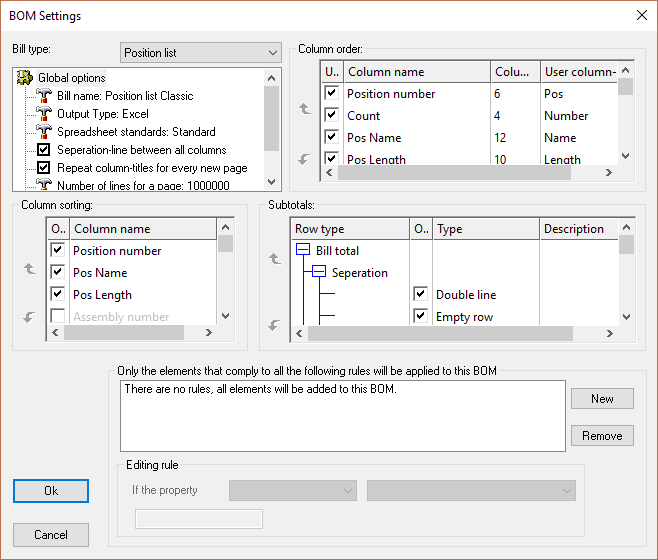Select Output Type: Excel option
The image size is (658, 560).
[102, 114]
